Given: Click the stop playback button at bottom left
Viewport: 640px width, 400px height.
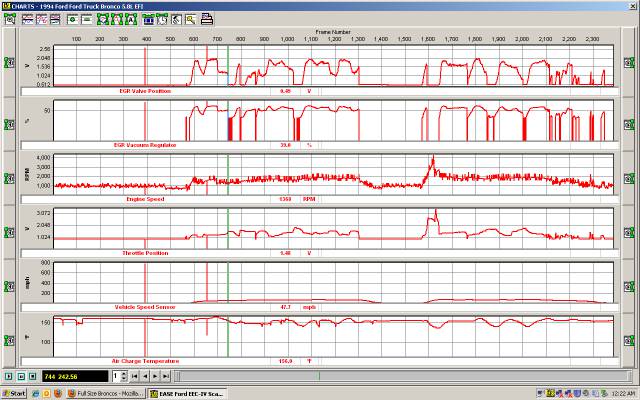Looking at the screenshot, I should point(33,376).
